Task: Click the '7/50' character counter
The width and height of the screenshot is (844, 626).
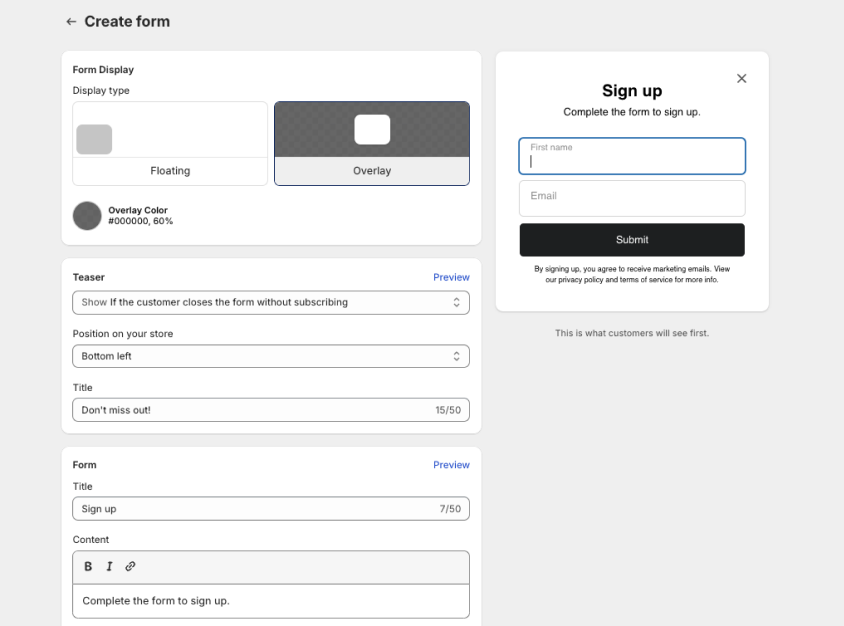Action: (x=450, y=509)
